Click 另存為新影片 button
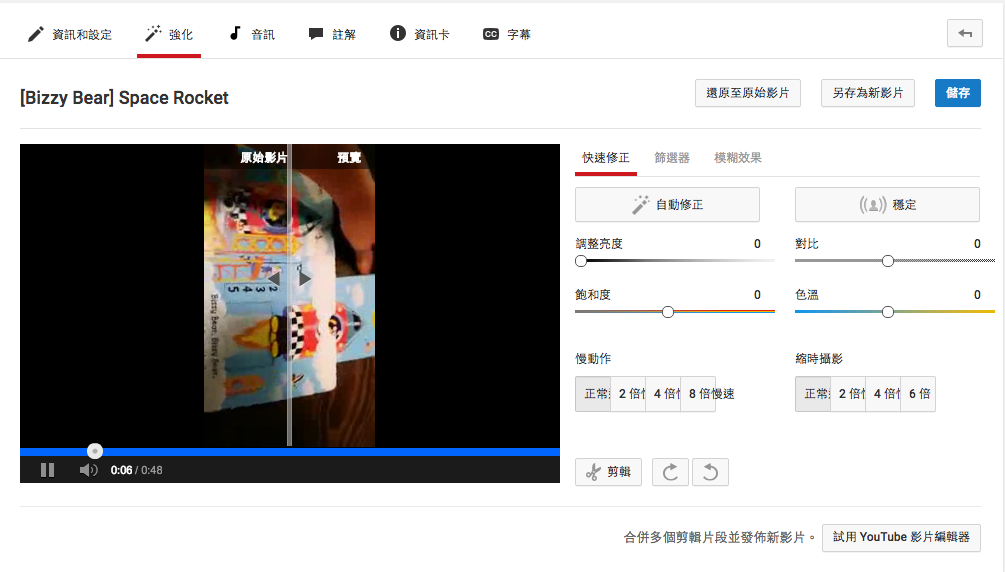This screenshot has height=572, width=1005. (868, 93)
